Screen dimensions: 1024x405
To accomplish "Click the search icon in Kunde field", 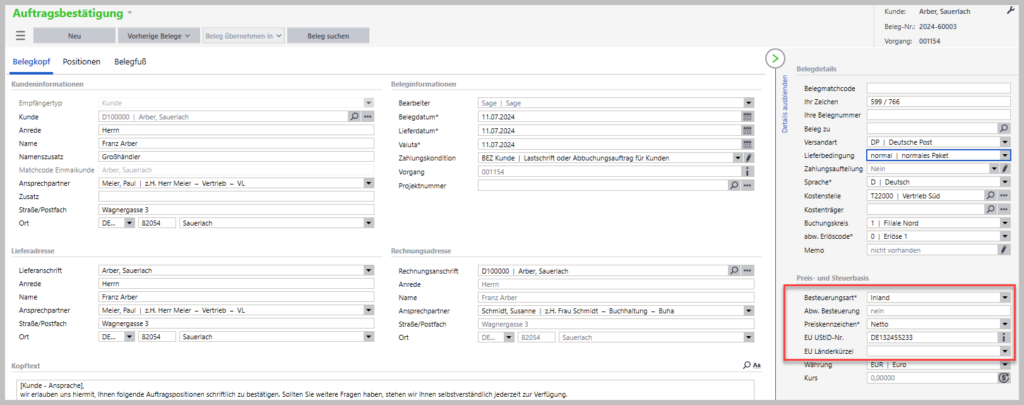I will pyautogui.click(x=353, y=116).
